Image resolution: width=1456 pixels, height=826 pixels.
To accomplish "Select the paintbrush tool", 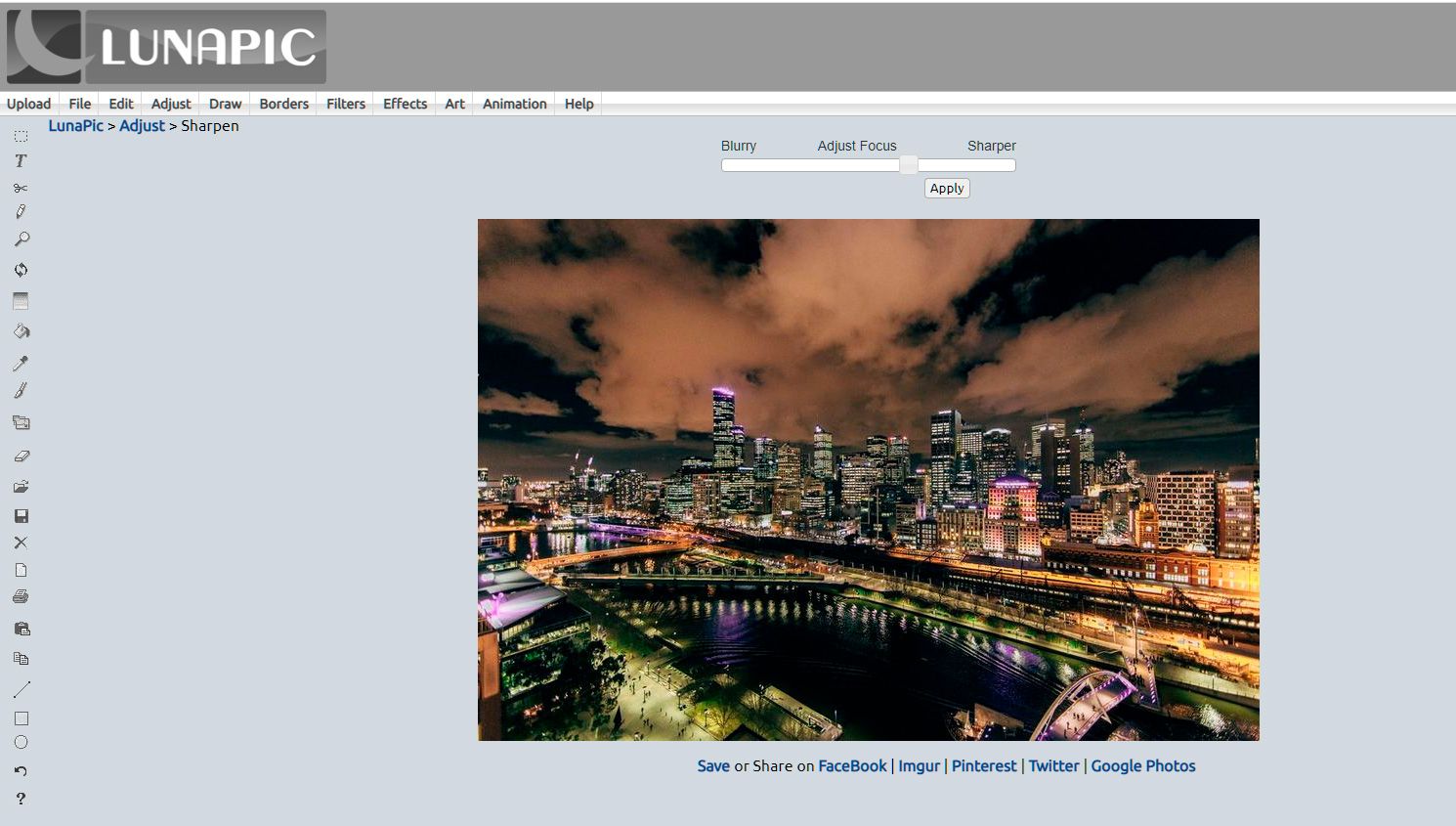I will [x=21, y=390].
